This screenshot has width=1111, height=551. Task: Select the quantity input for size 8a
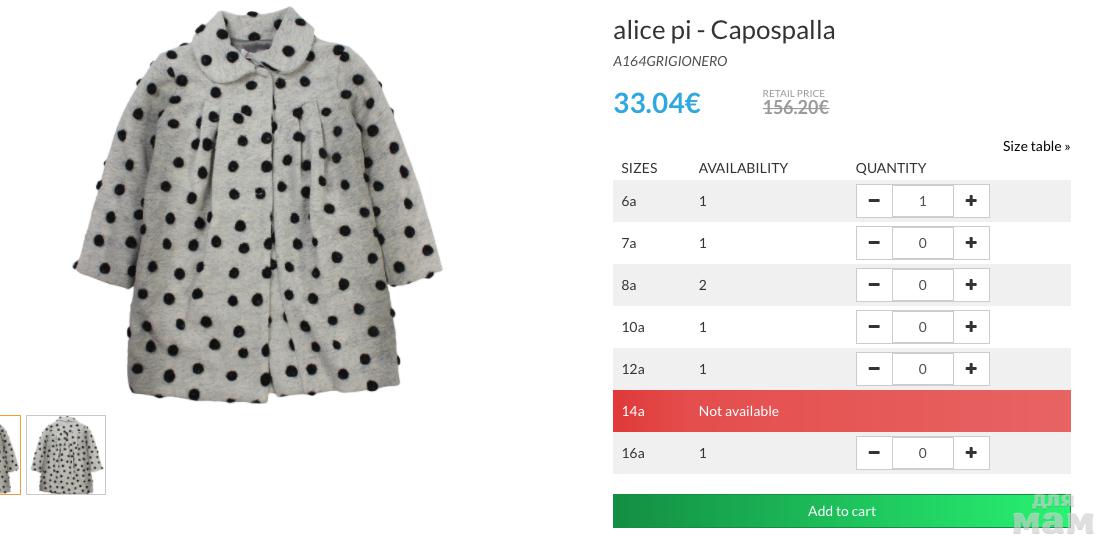(x=922, y=285)
